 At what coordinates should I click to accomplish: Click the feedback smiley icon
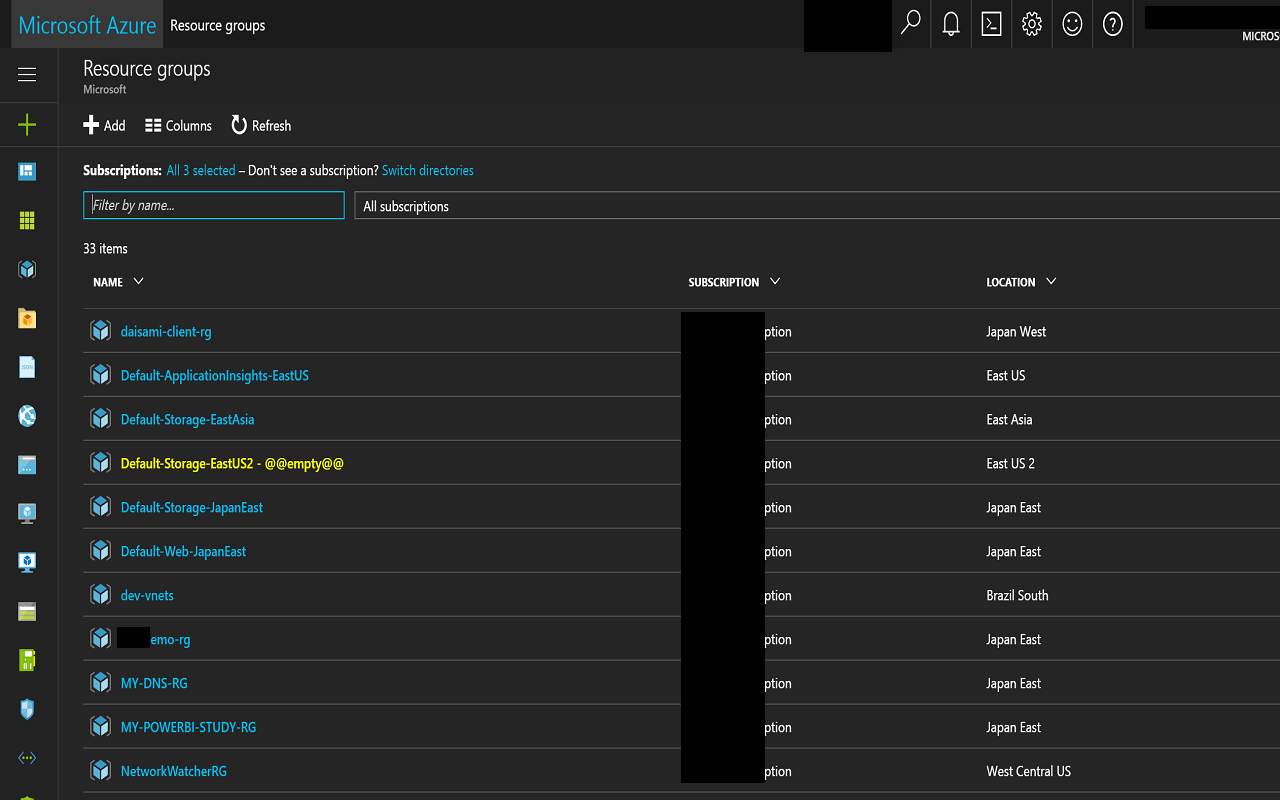click(x=1072, y=24)
